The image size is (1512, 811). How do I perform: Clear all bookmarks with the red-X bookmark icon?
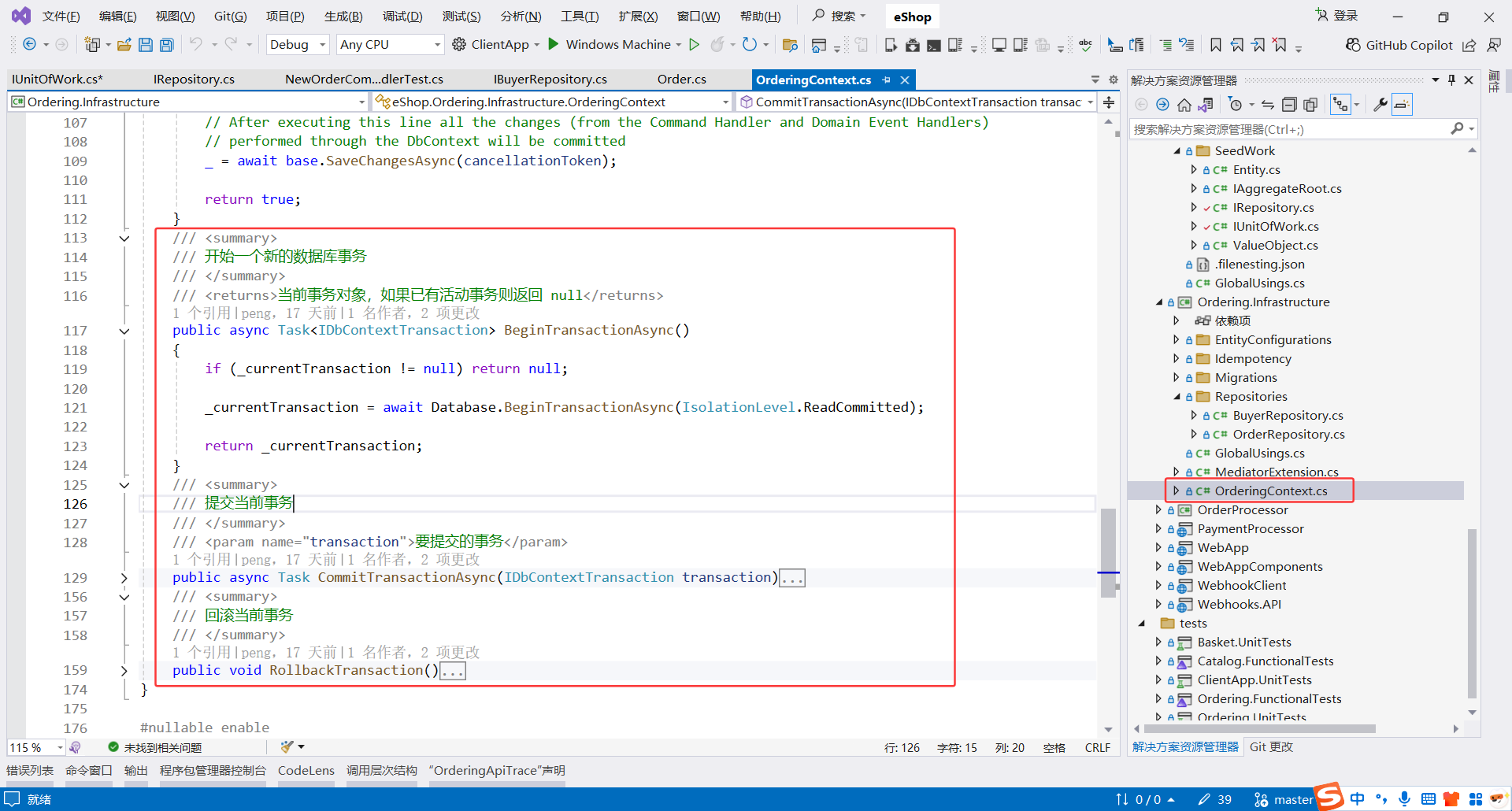click(1280, 45)
